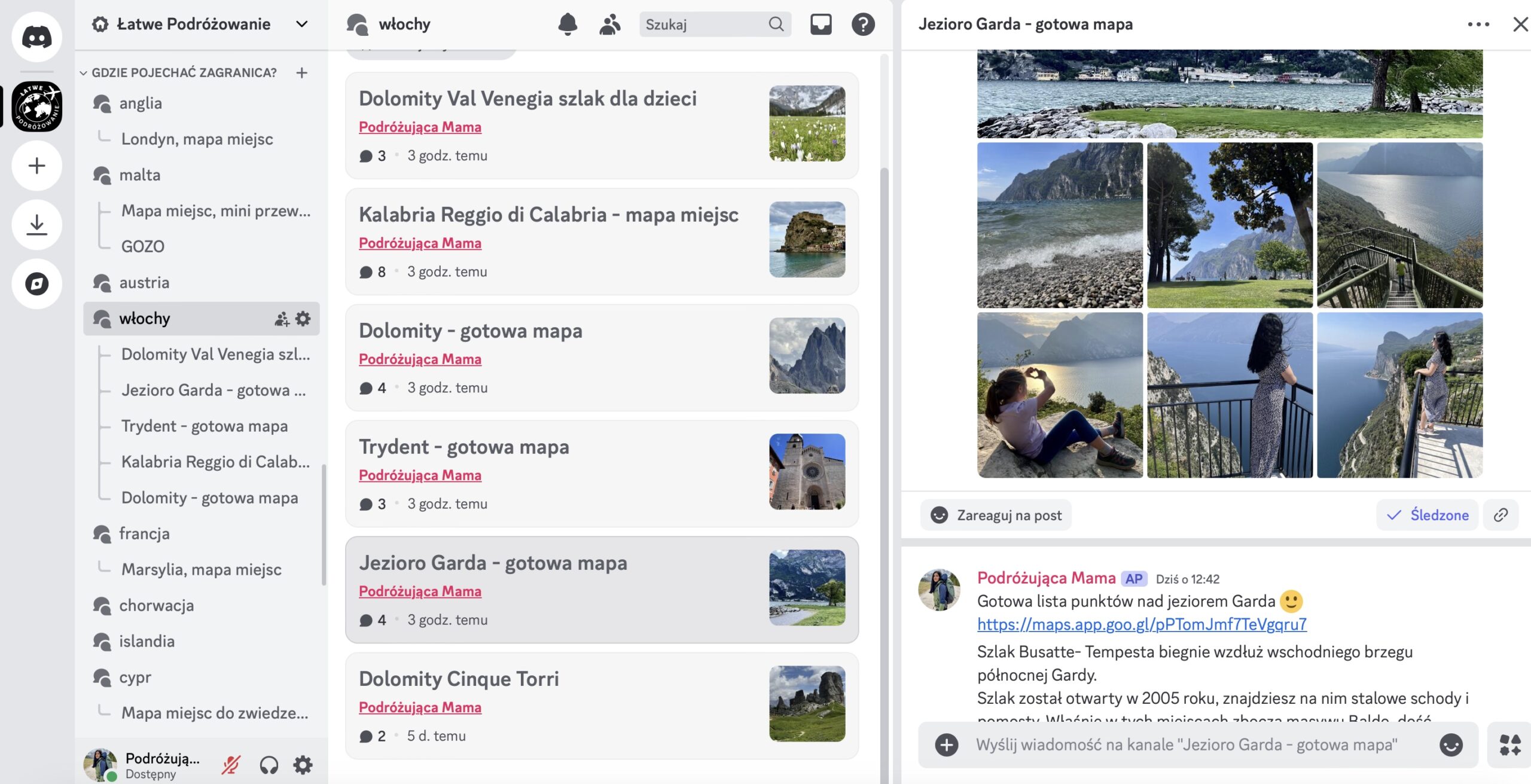Unmute the microphone

[231, 765]
